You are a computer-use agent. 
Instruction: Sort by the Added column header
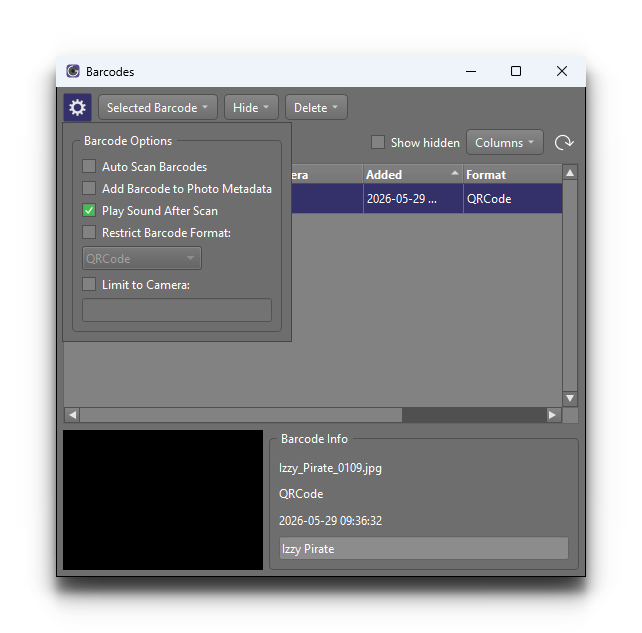tap(413, 174)
